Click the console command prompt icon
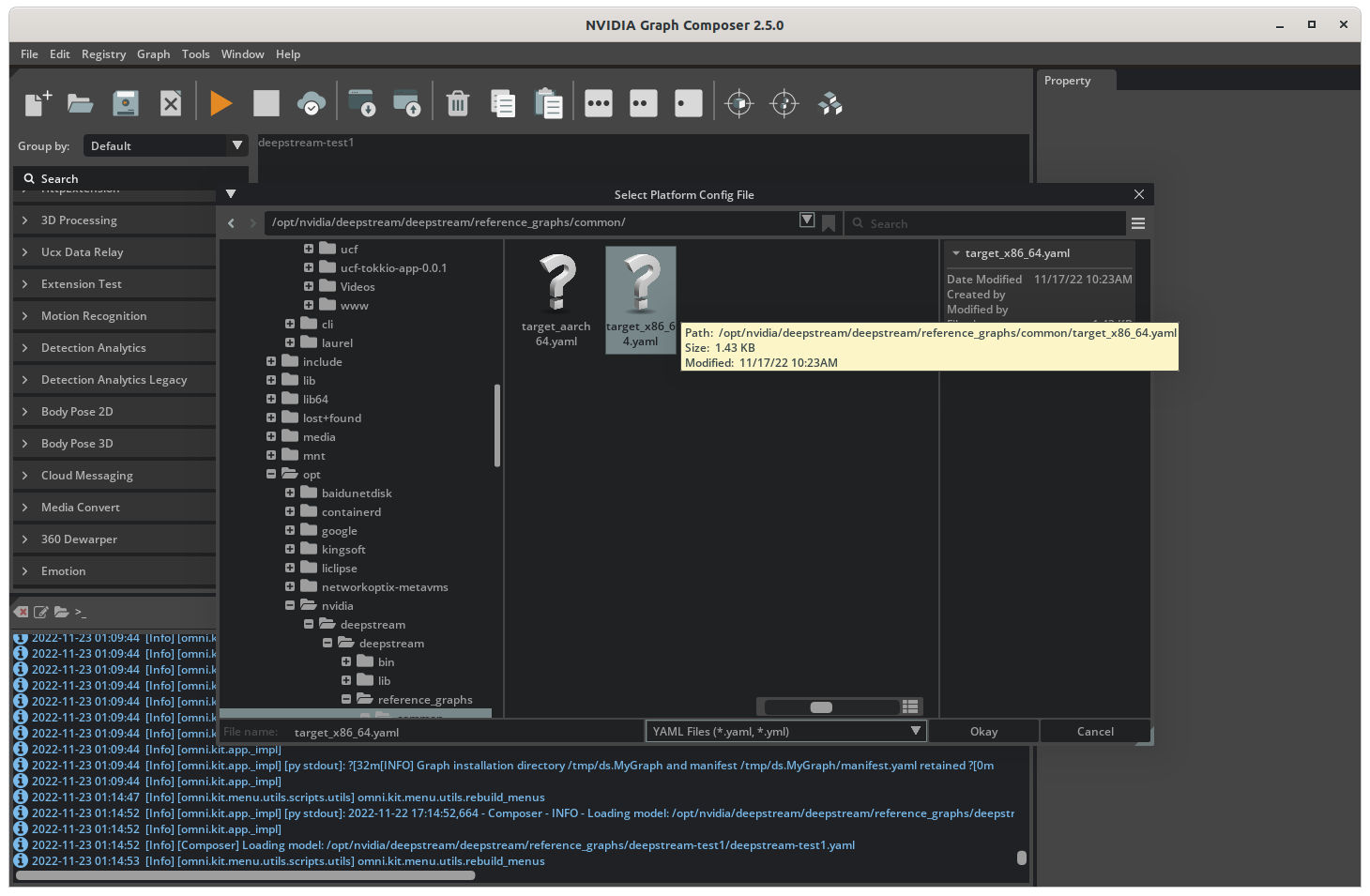The height and width of the screenshot is (896, 1370). pos(81,613)
